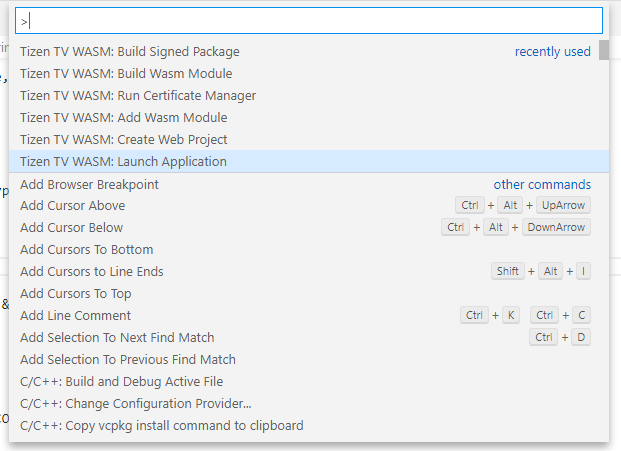Screen dimensions: 621x451
Task: Select Add Selection To Next Find Match
Action: tap(309, 337)
